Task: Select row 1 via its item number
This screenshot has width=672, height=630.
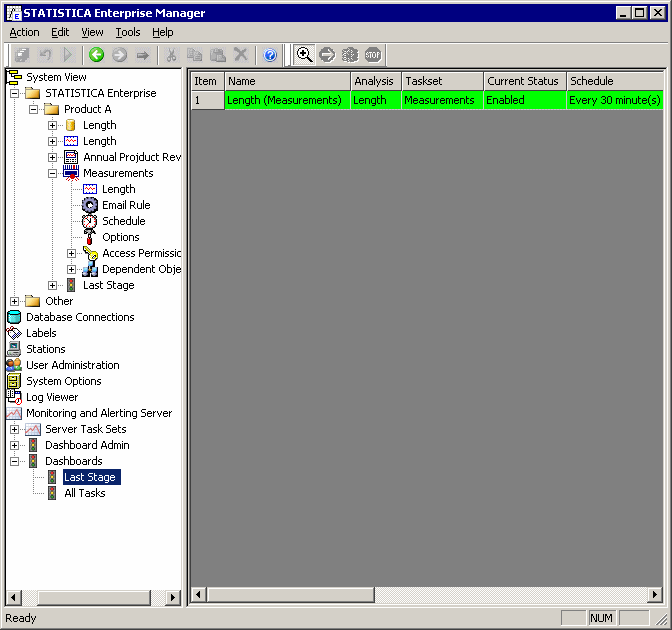Action: (x=207, y=100)
